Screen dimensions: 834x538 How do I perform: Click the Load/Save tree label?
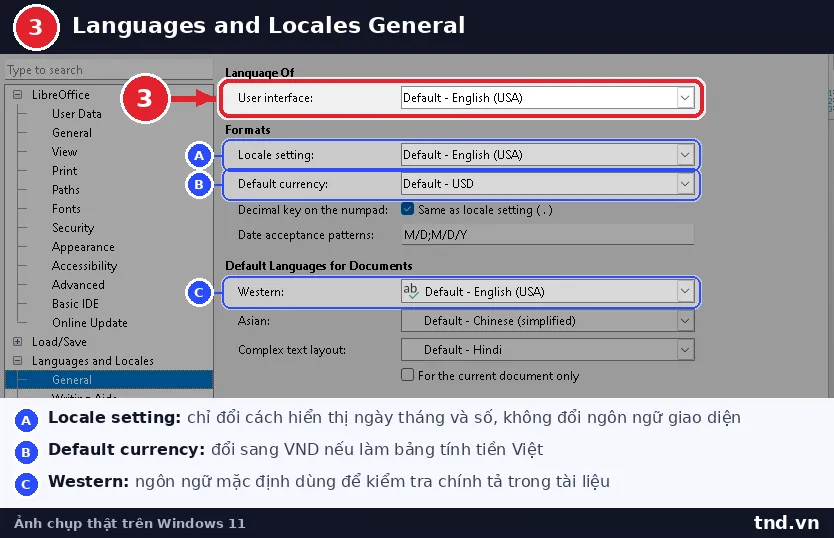coord(59,342)
